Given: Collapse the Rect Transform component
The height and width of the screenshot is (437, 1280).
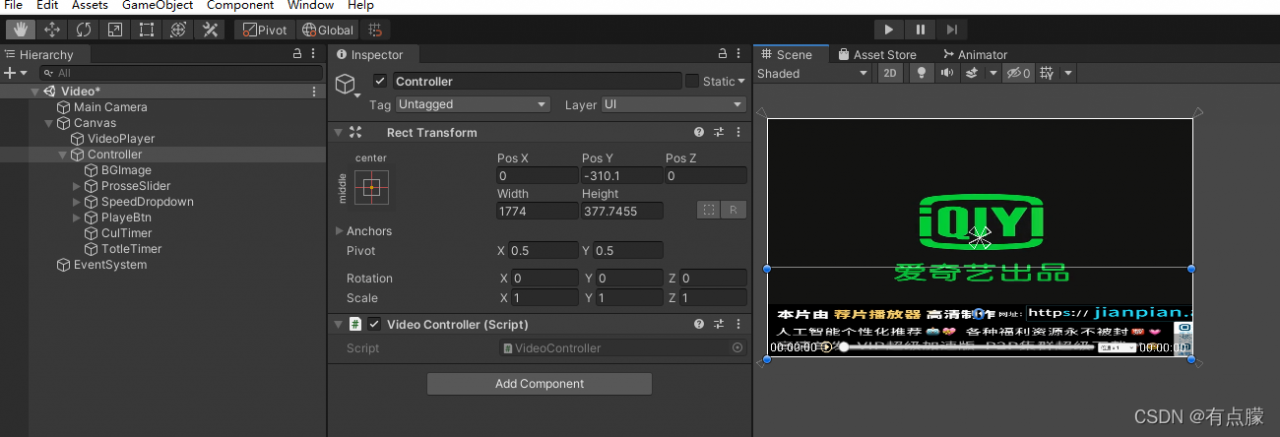Looking at the screenshot, I should pyautogui.click(x=338, y=132).
